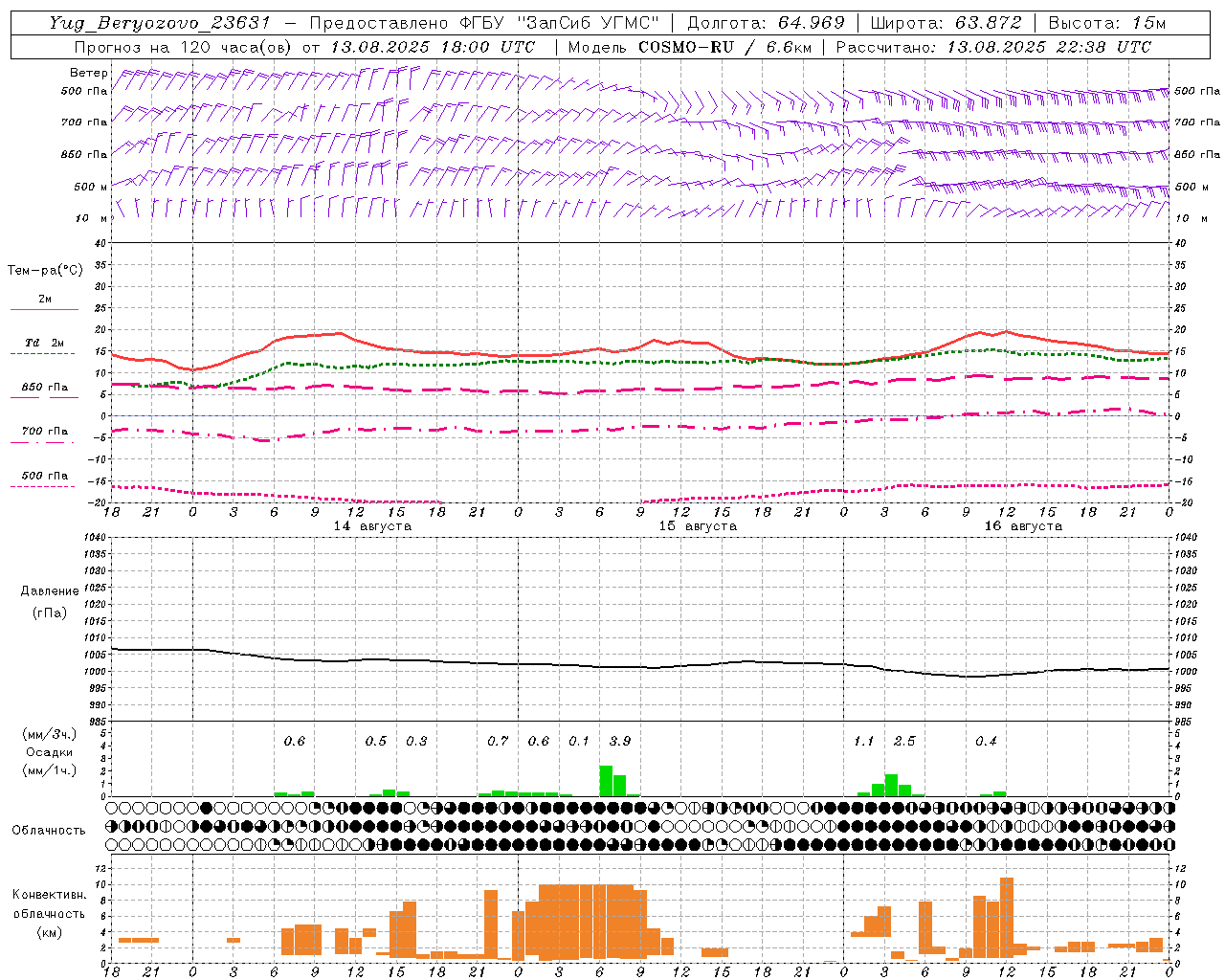Click the 0.5 precipitation total
Viewport: 1225px width, 980px height.
pyautogui.click(x=376, y=742)
